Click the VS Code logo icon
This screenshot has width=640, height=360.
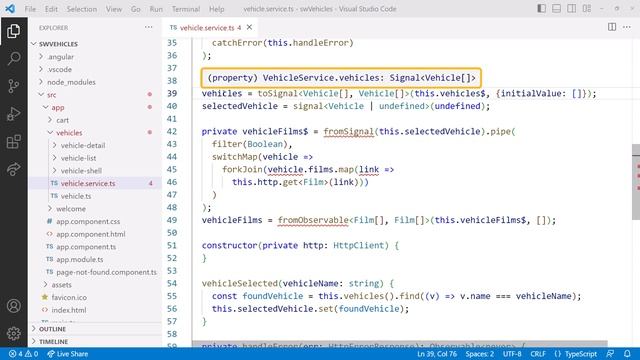[10, 9]
